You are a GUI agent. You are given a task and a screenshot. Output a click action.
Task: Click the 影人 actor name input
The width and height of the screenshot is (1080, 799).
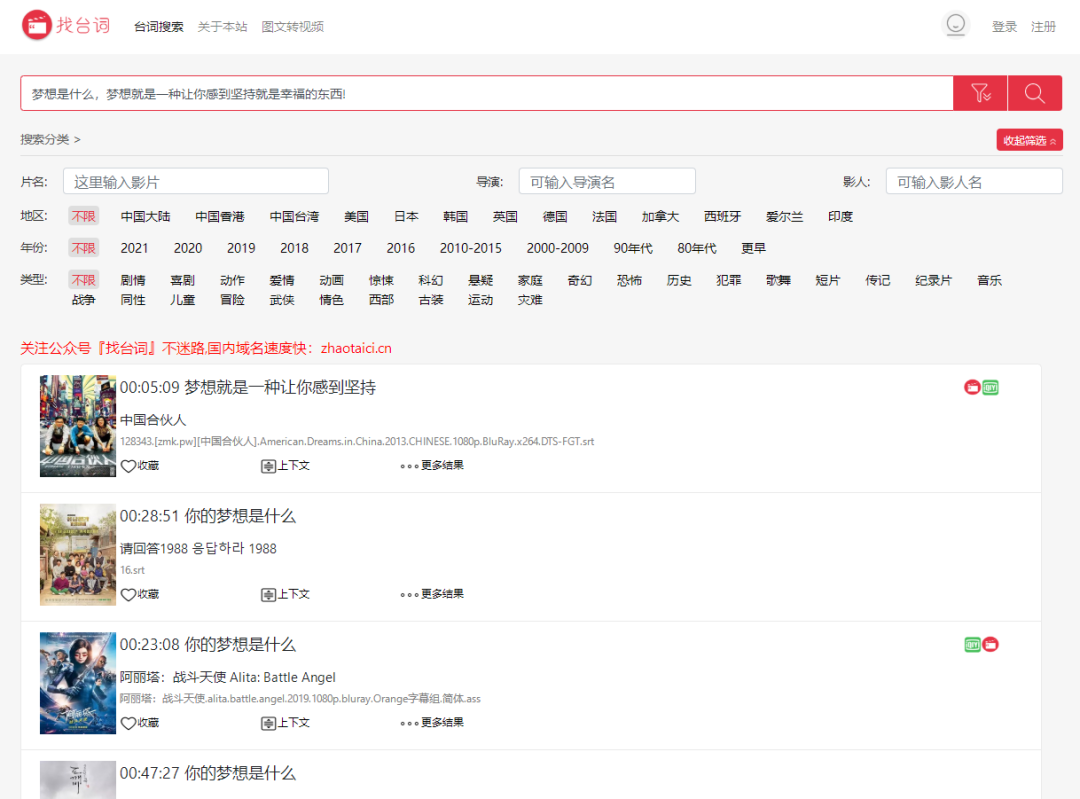tap(974, 181)
